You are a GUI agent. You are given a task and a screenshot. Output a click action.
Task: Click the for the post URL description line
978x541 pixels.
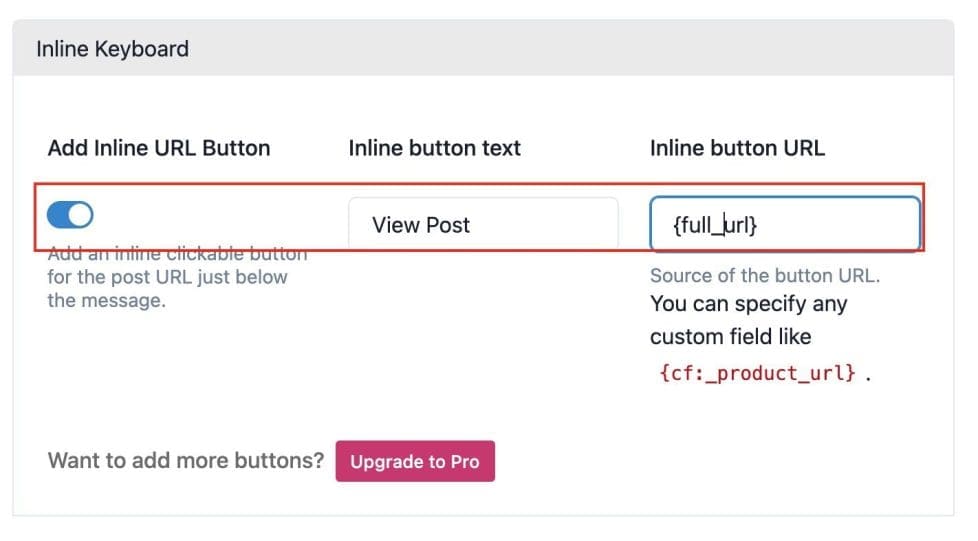[x=167, y=277]
